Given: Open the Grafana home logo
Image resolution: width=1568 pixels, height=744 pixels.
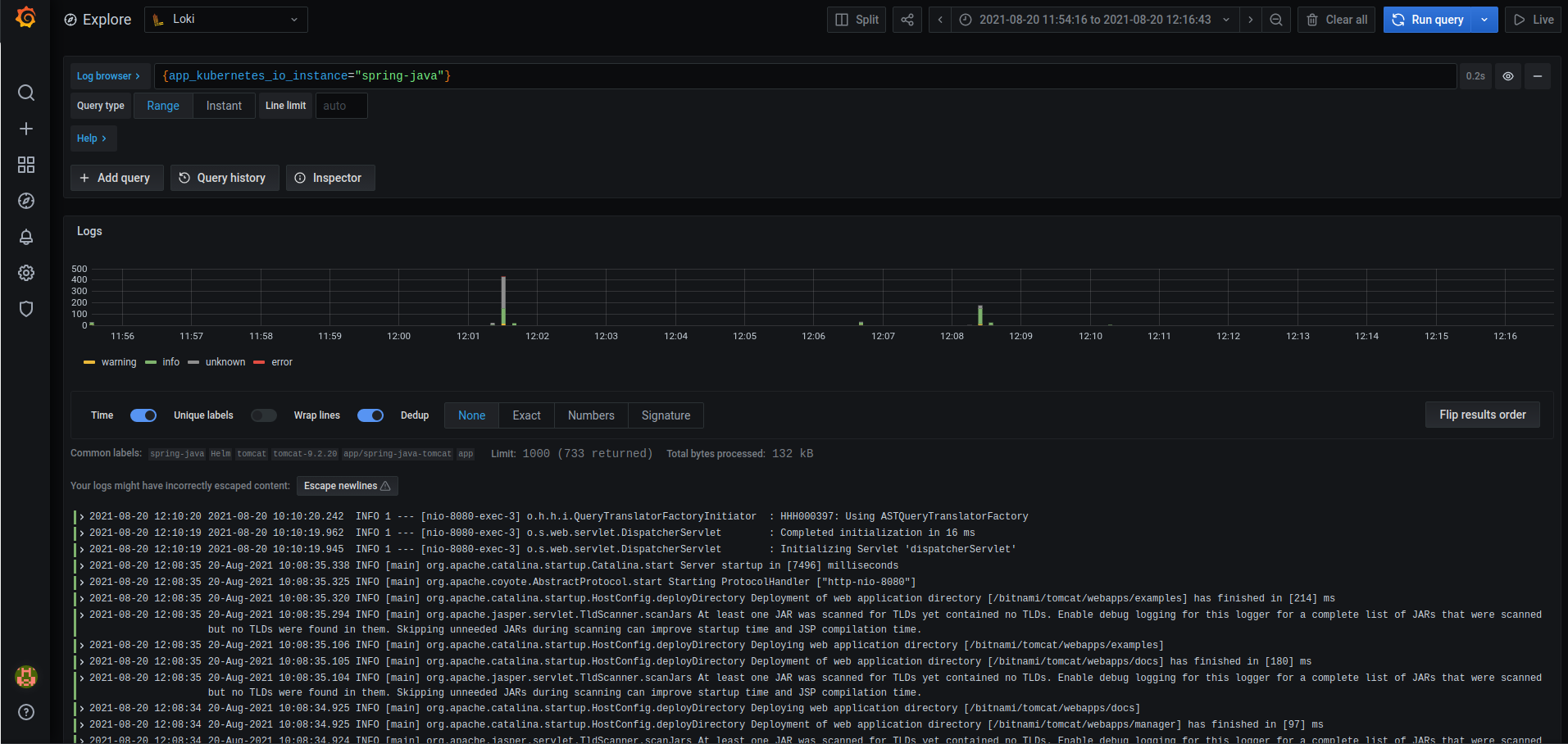Looking at the screenshot, I should point(25,18).
